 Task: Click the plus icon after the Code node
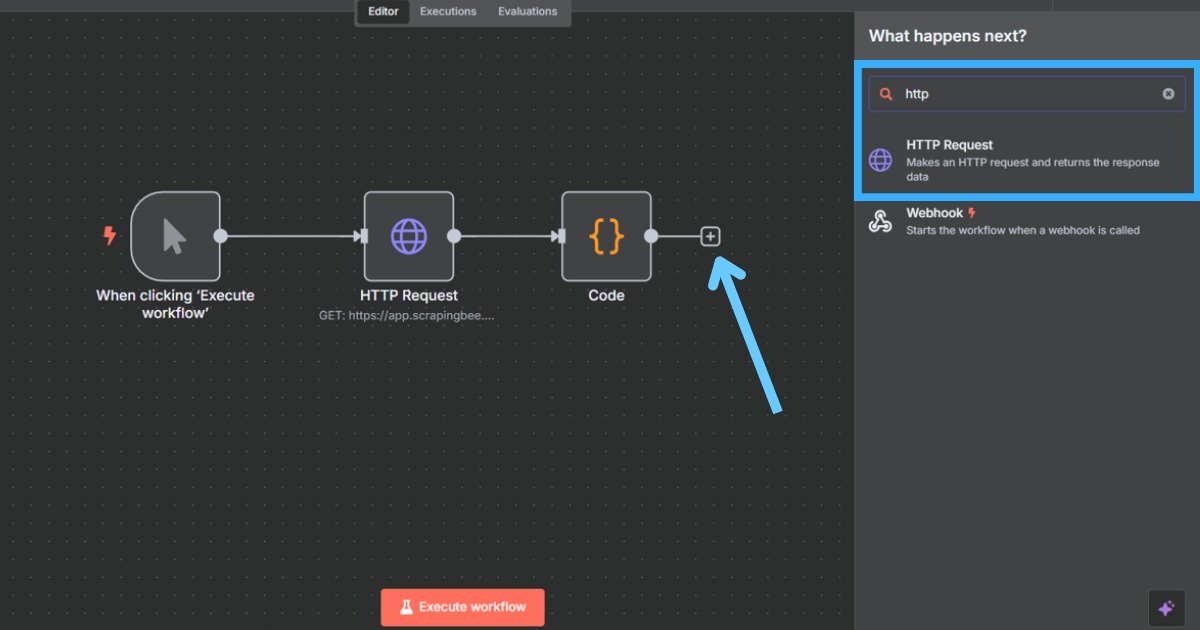pyautogui.click(x=709, y=236)
